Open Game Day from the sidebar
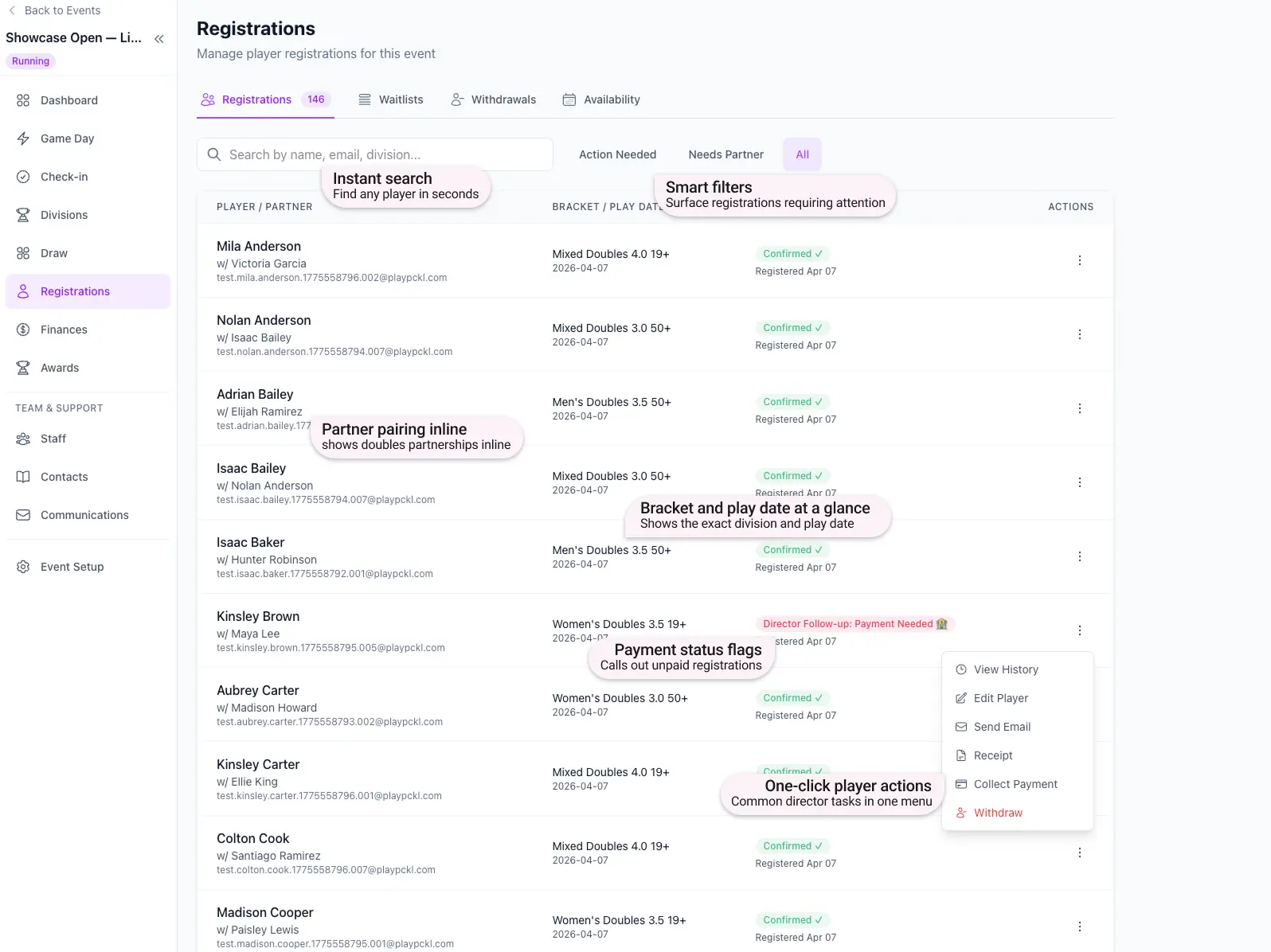This screenshot has height=952, width=1271. (x=67, y=139)
